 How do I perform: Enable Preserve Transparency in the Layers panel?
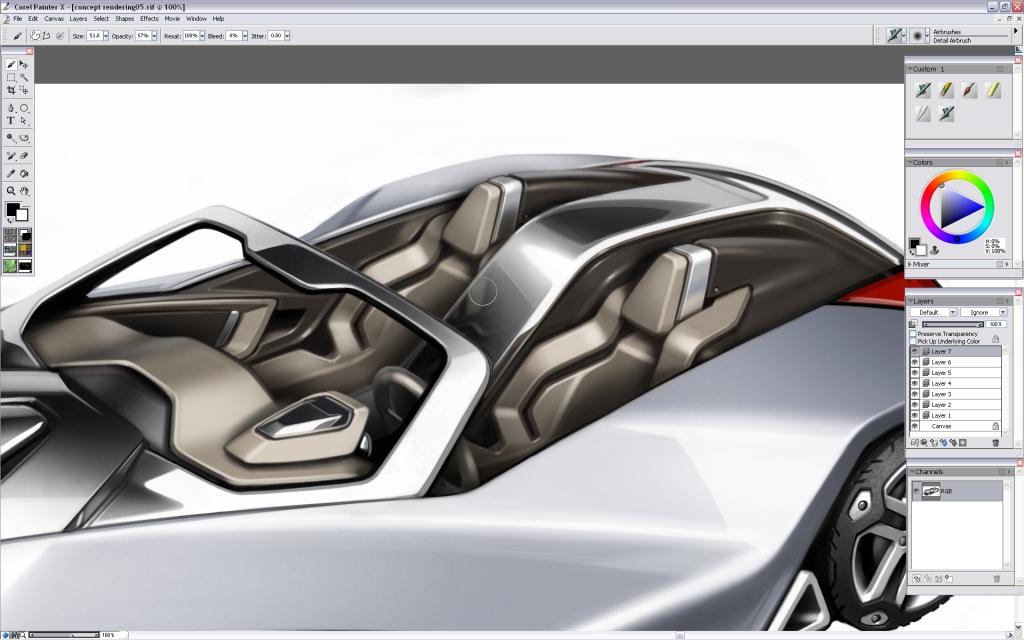coord(913,334)
